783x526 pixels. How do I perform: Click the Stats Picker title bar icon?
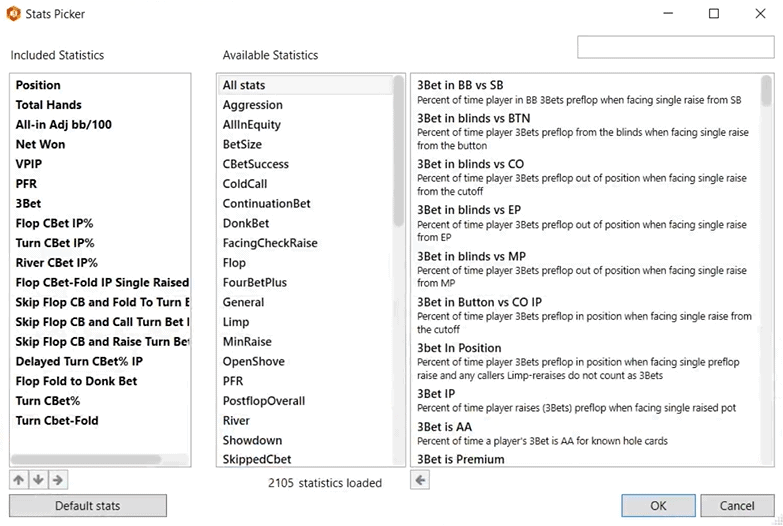[12, 14]
